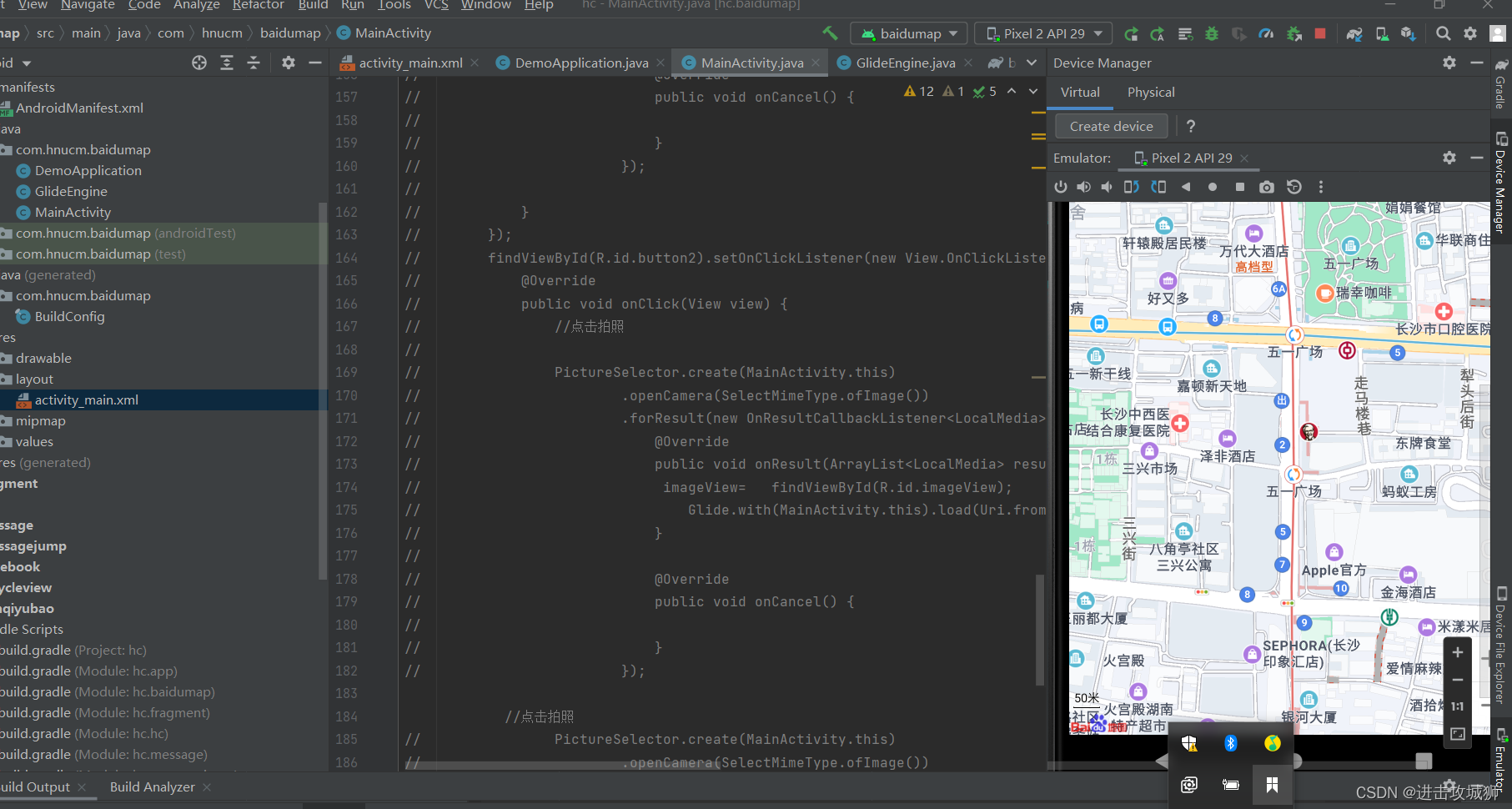Click the green hammer Build icon
The image size is (1512, 809).
pos(830,33)
